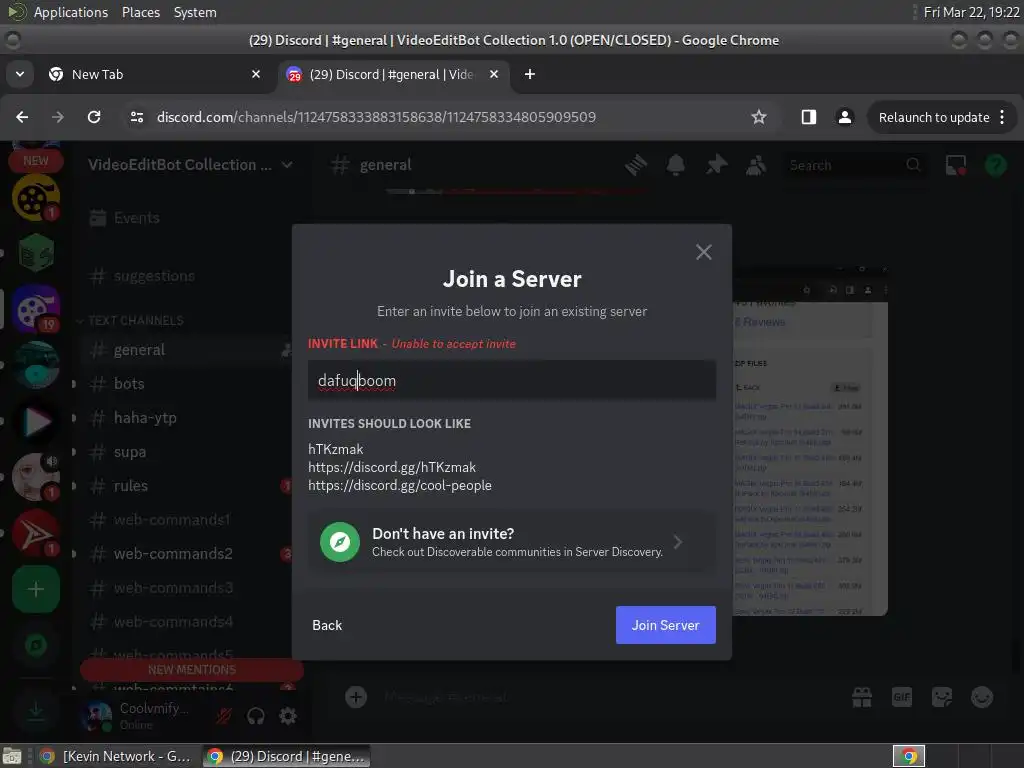Open the tab search dropdown

[20, 74]
